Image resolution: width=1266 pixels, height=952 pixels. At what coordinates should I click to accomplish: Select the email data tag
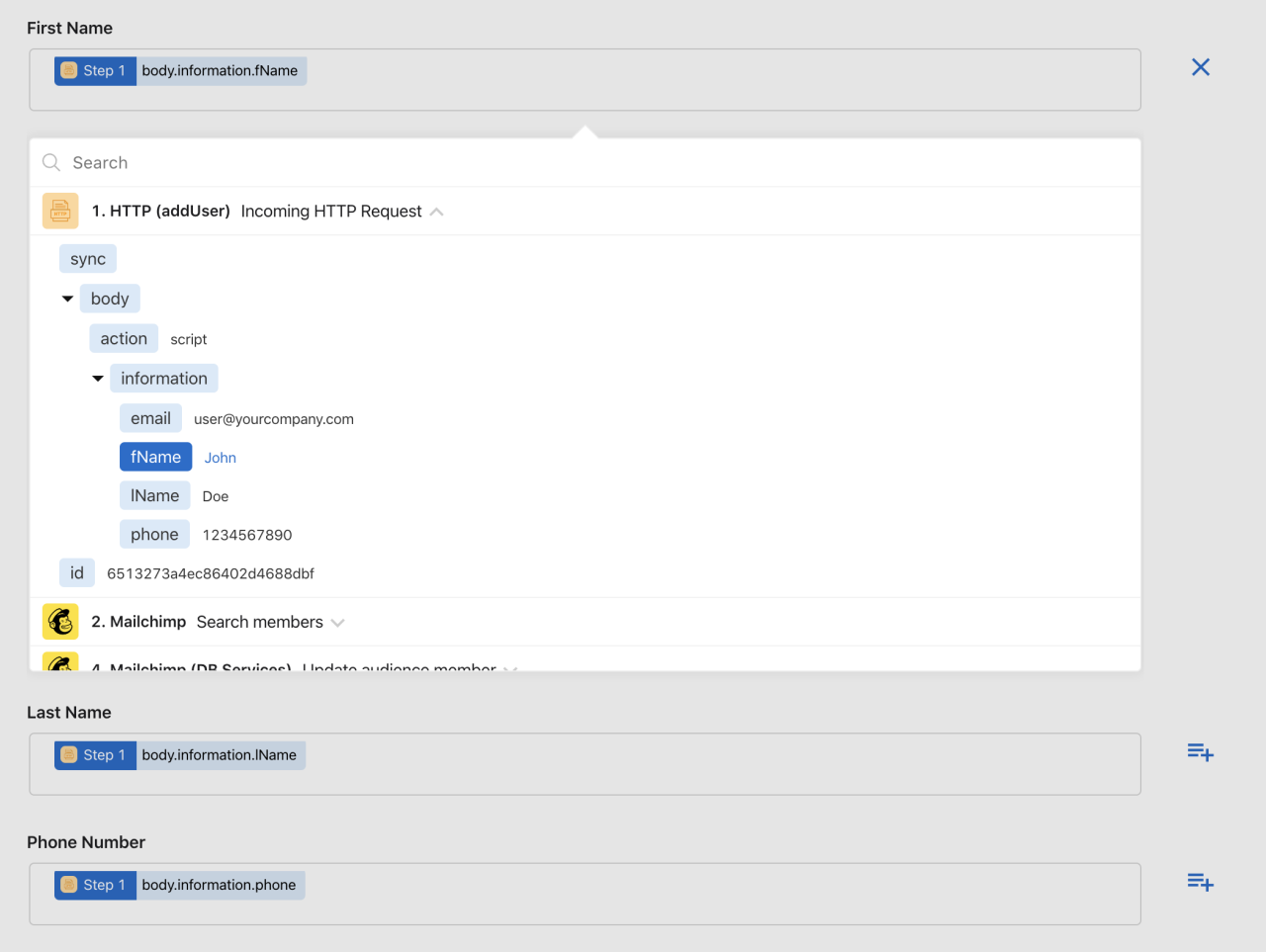150,418
